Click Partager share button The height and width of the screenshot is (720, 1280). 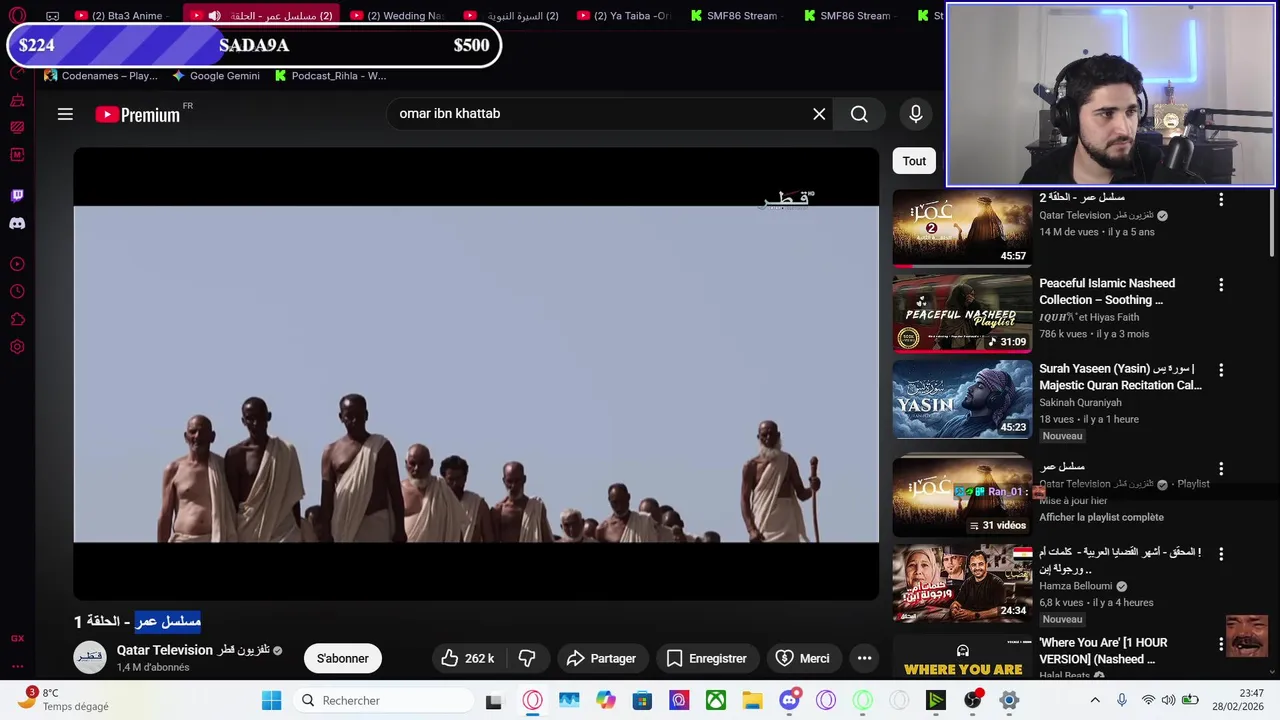point(601,658)
